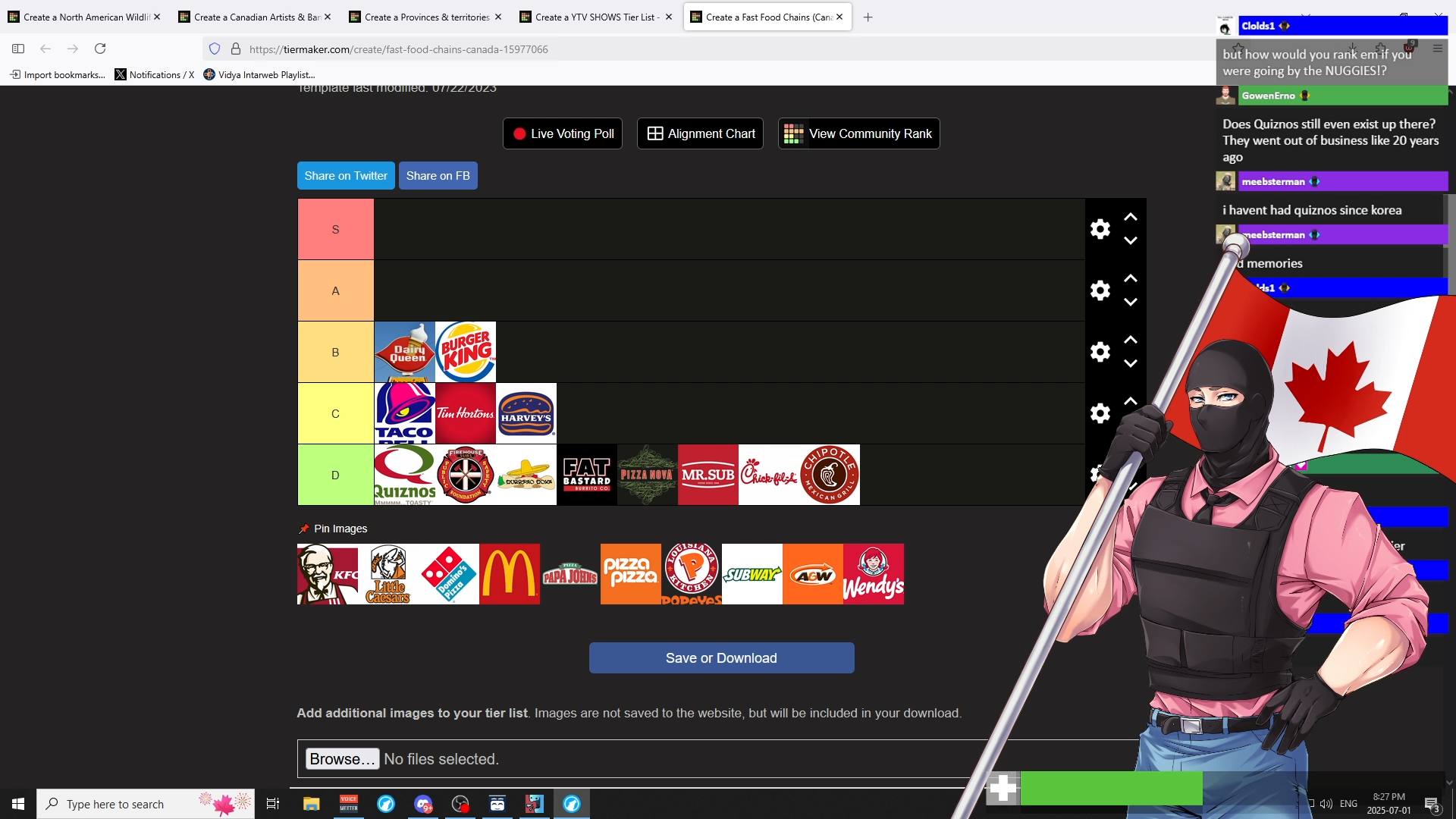Select the Burger King logo in B tier
Image resolution: width=1456 pixels, height=819 pixels.
465,352
